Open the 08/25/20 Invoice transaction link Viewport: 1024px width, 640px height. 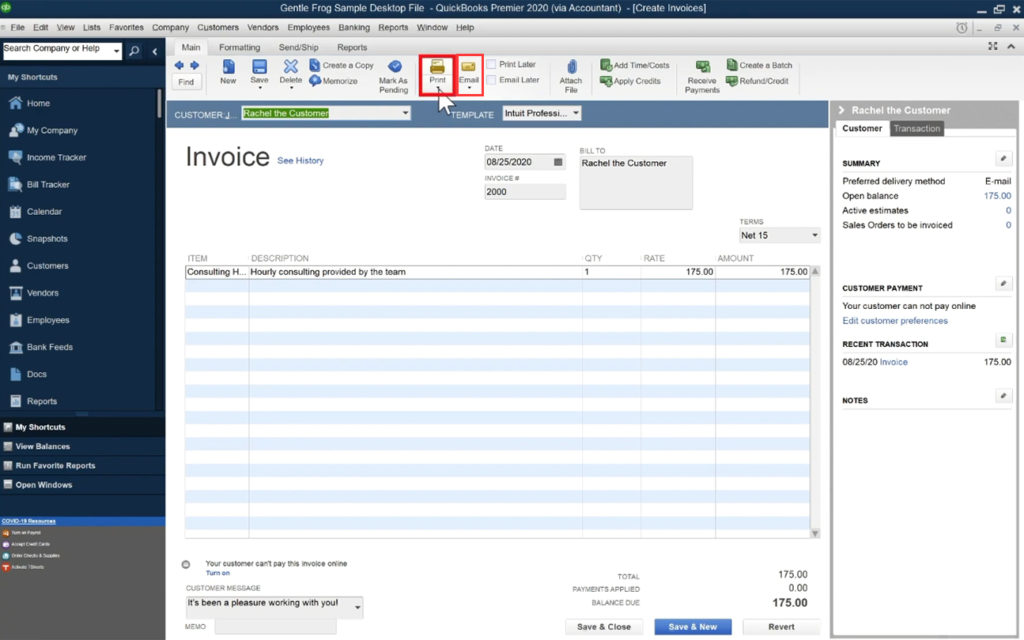coord(893,362)
